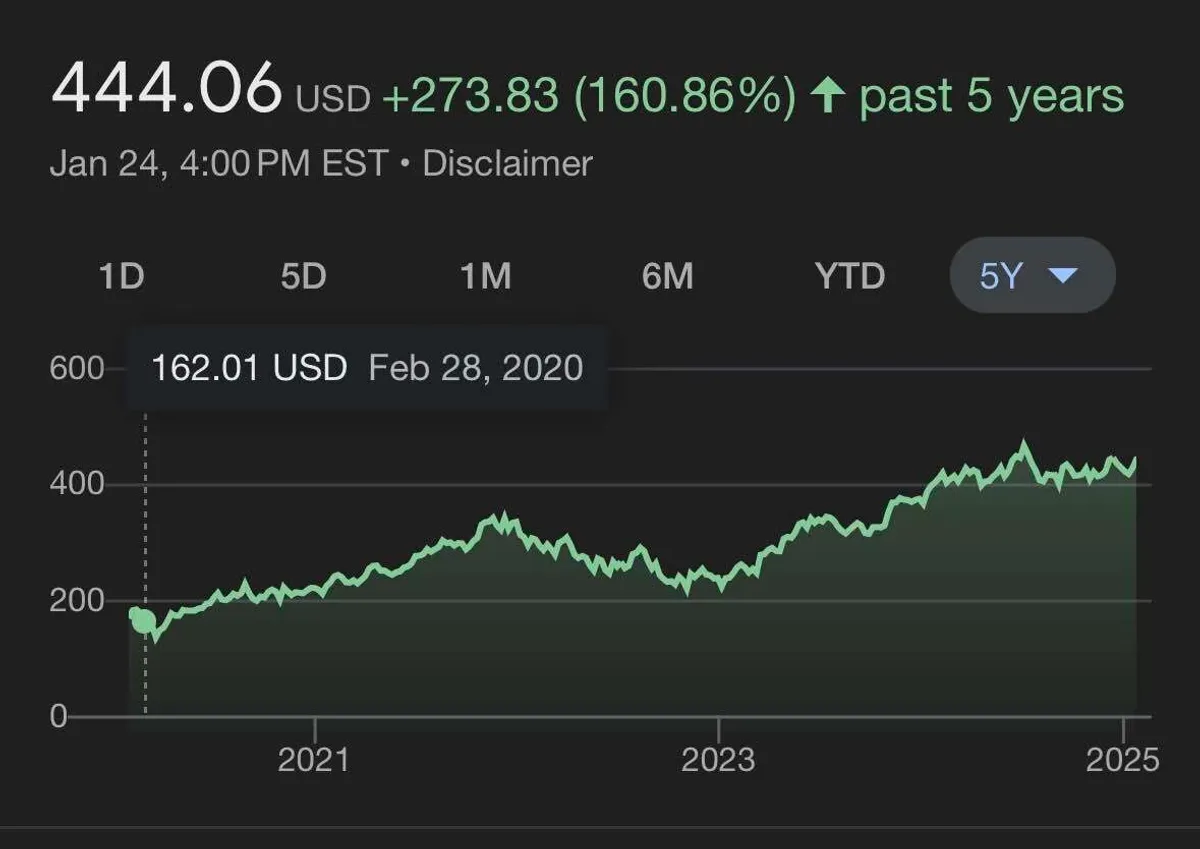
Task: Click the 600 y-axis label
Action: [77, 368]
